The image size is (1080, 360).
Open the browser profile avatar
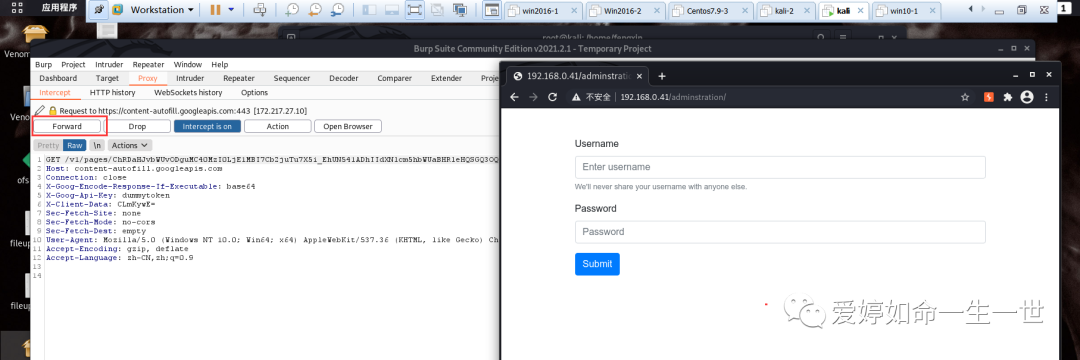[x=1027, y=97]
